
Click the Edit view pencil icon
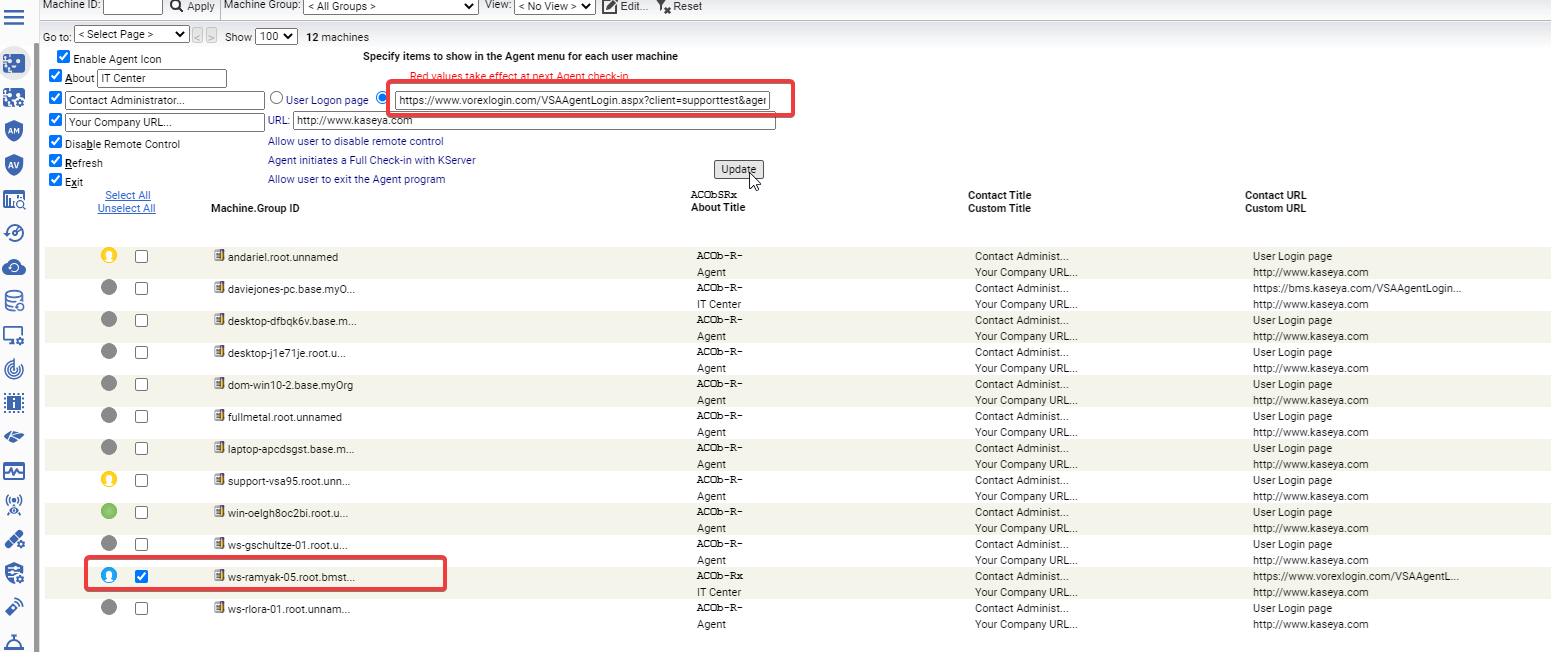(x=610, y=6)
